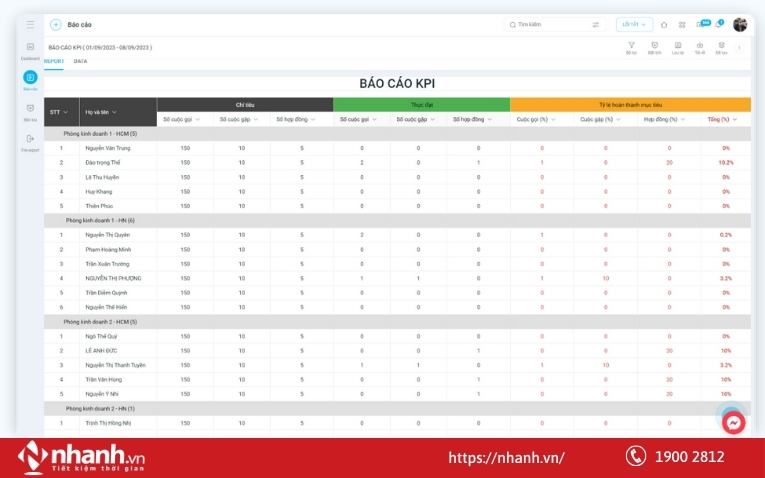Click the user avatar picture
Image resolution: width=765 pixels, height=478 pixels.
[x=740, y=24]
